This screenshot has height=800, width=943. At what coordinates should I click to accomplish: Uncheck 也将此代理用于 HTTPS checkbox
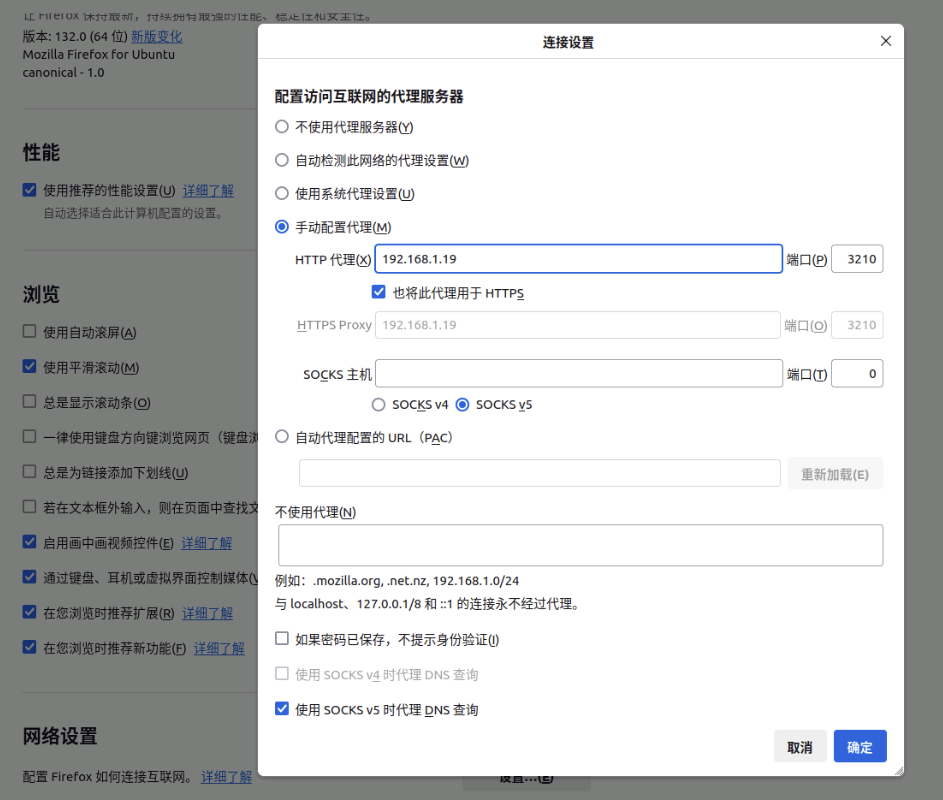coord(378,292)
